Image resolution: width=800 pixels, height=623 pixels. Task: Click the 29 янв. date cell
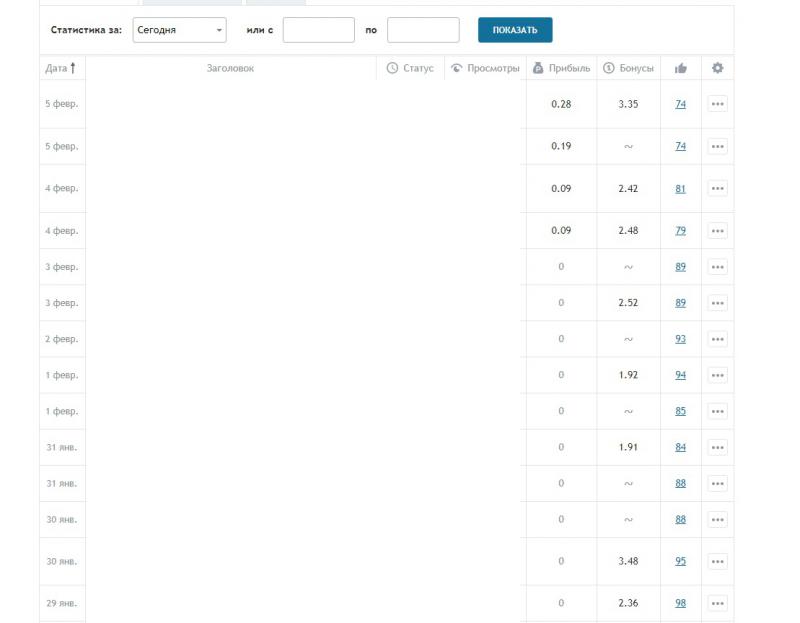[x=62, y=603]
